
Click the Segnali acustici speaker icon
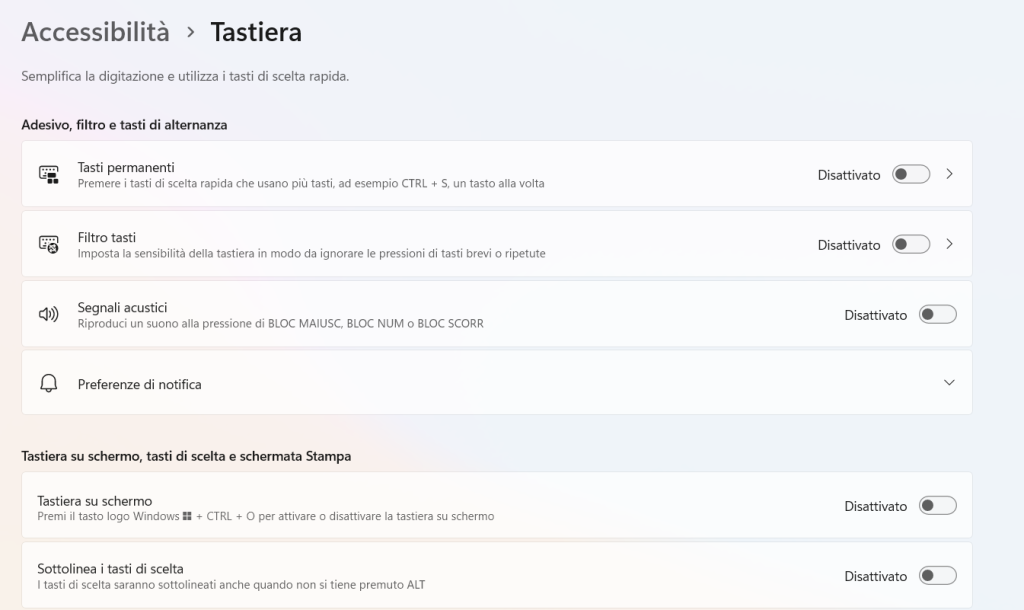click(x=49, y=315)
